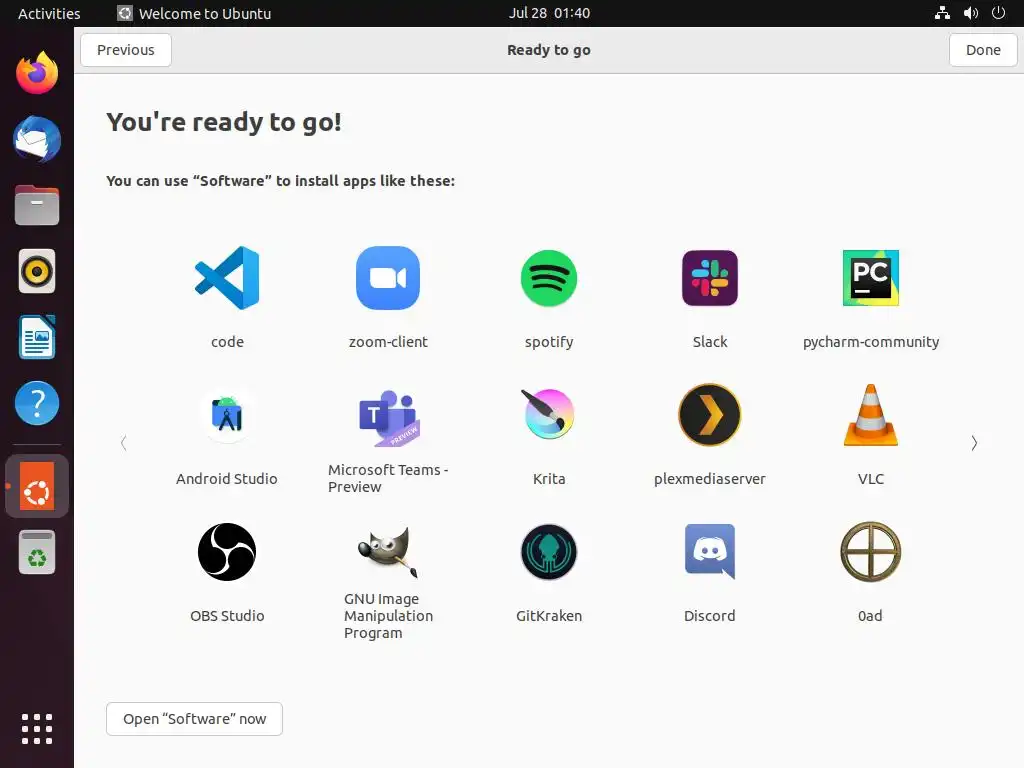Select the OBS Studio icon

tap(227, 552)
